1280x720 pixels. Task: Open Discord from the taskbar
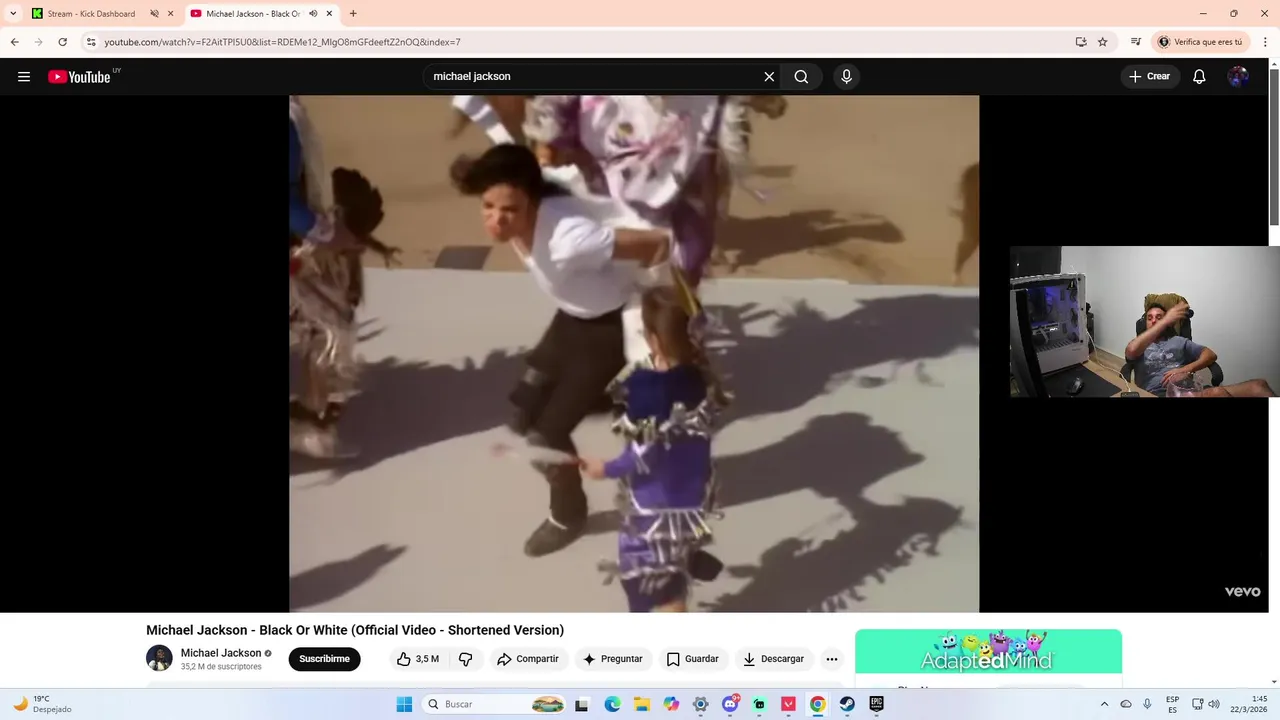coord(731,704)
